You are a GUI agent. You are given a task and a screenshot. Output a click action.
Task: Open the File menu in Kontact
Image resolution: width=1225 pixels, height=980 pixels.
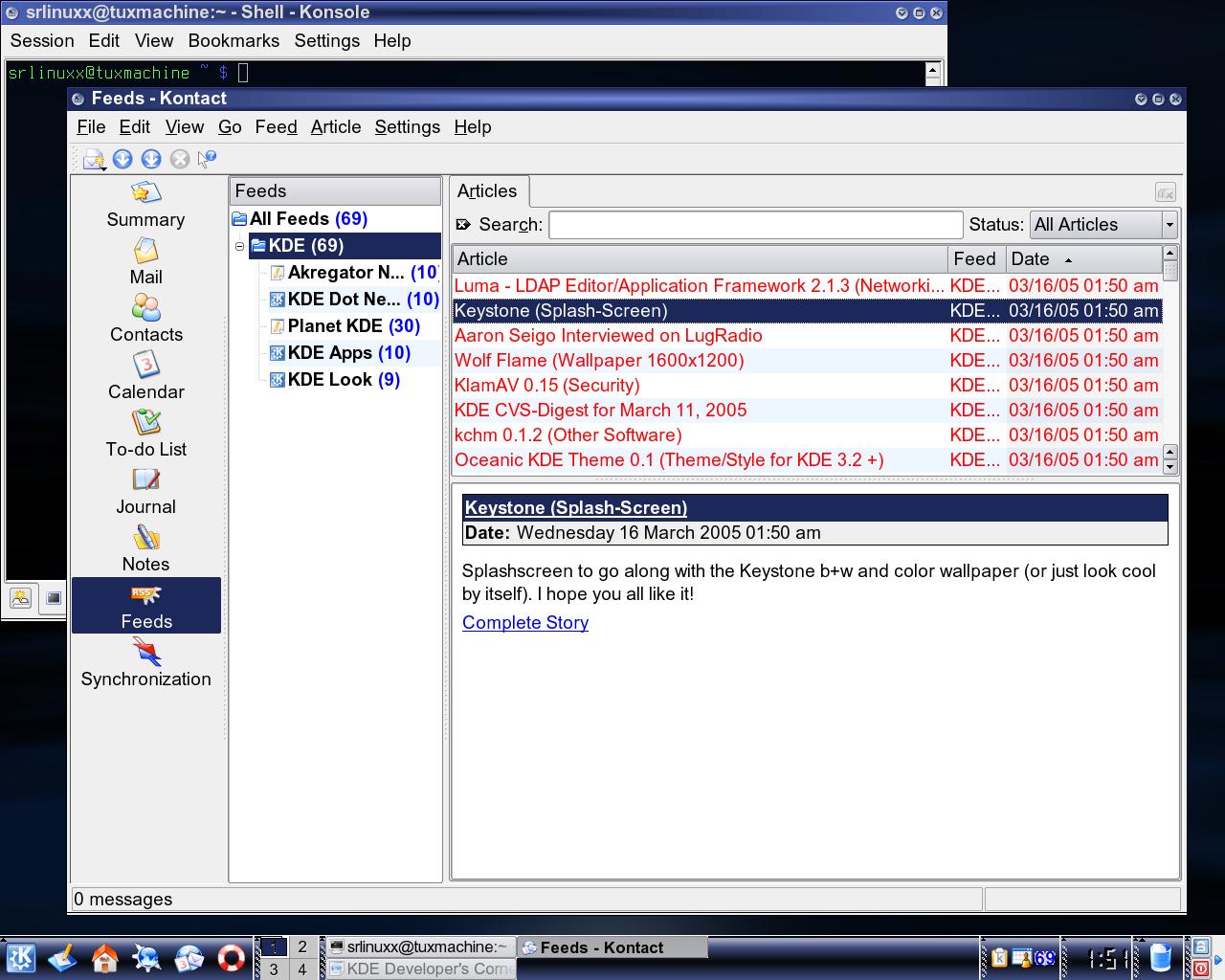[x=91, y=127]
